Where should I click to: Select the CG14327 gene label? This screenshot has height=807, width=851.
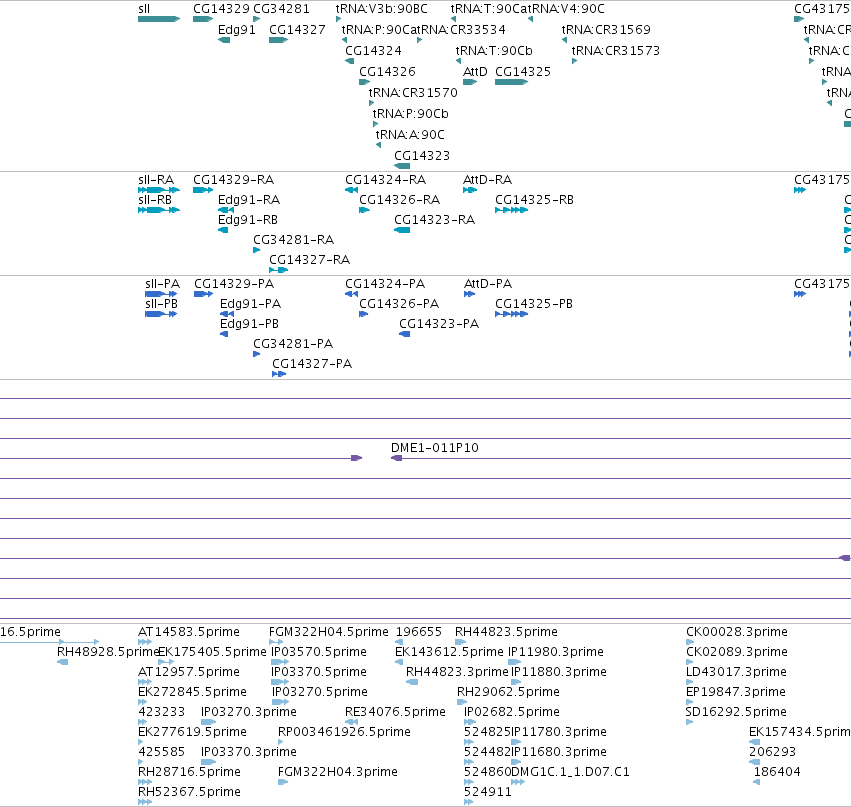(x=297, y=30)
